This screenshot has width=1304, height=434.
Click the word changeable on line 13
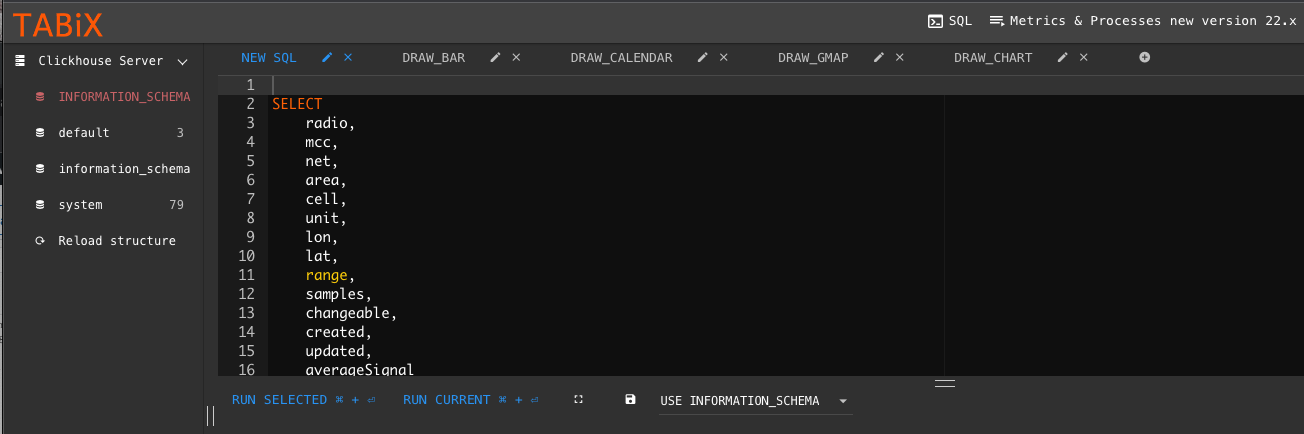click(348, 313)
